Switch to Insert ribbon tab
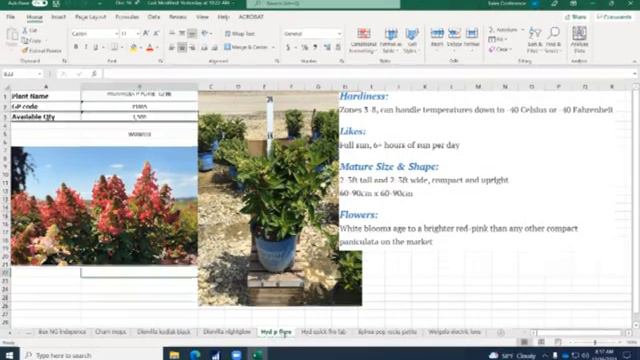 58,17
